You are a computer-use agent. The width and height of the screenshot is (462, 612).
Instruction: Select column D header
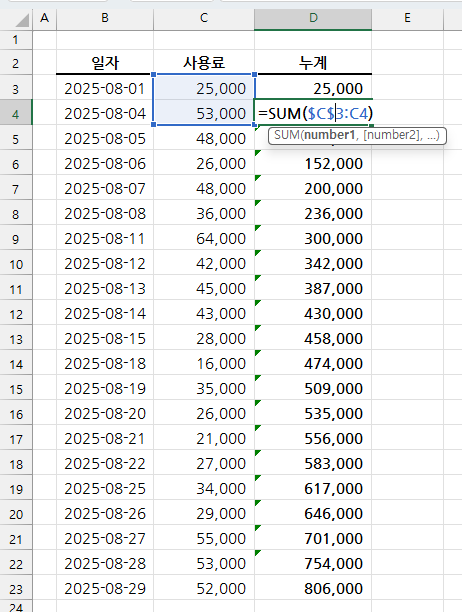point(313,18)
